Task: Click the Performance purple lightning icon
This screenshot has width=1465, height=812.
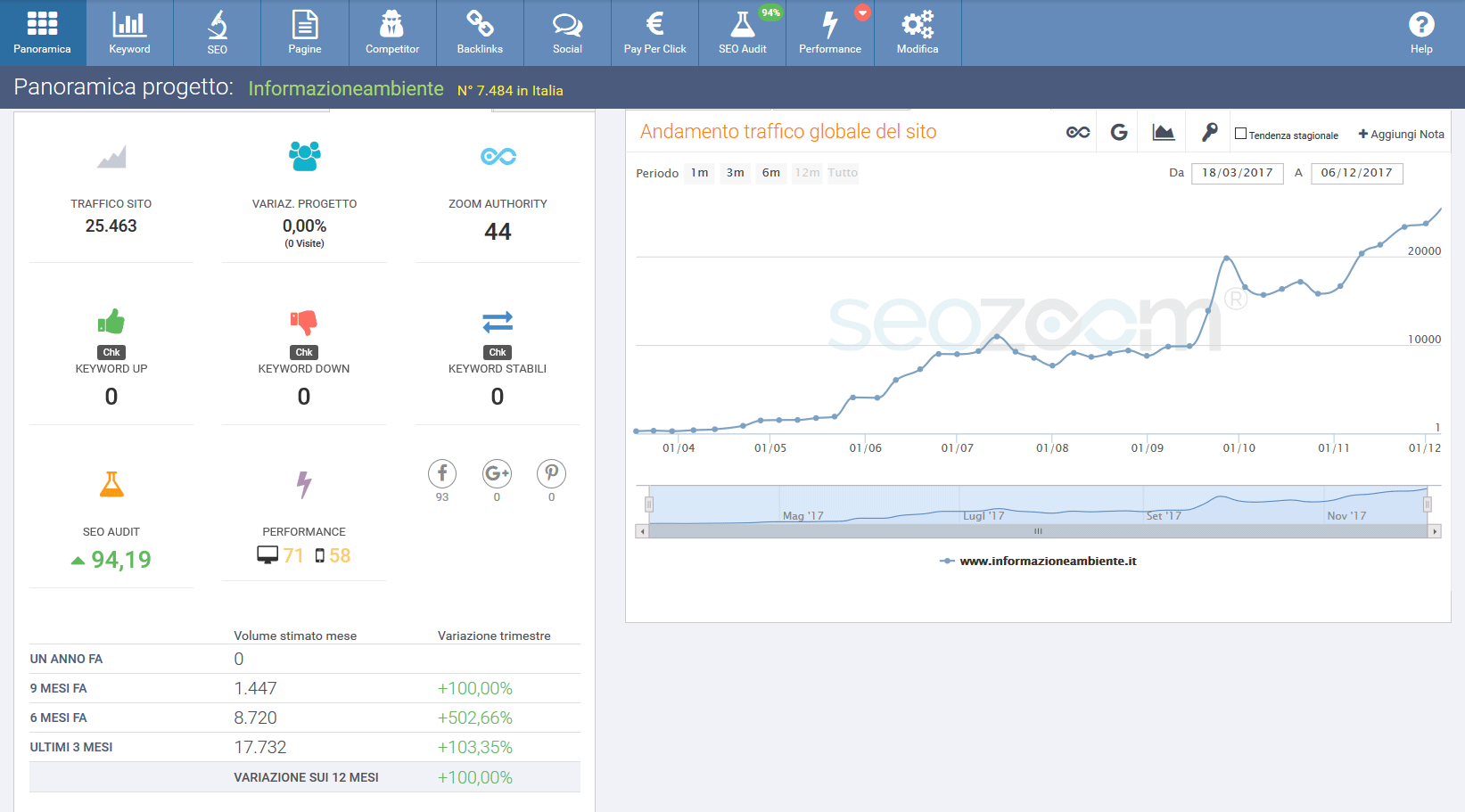Action: 304,484
